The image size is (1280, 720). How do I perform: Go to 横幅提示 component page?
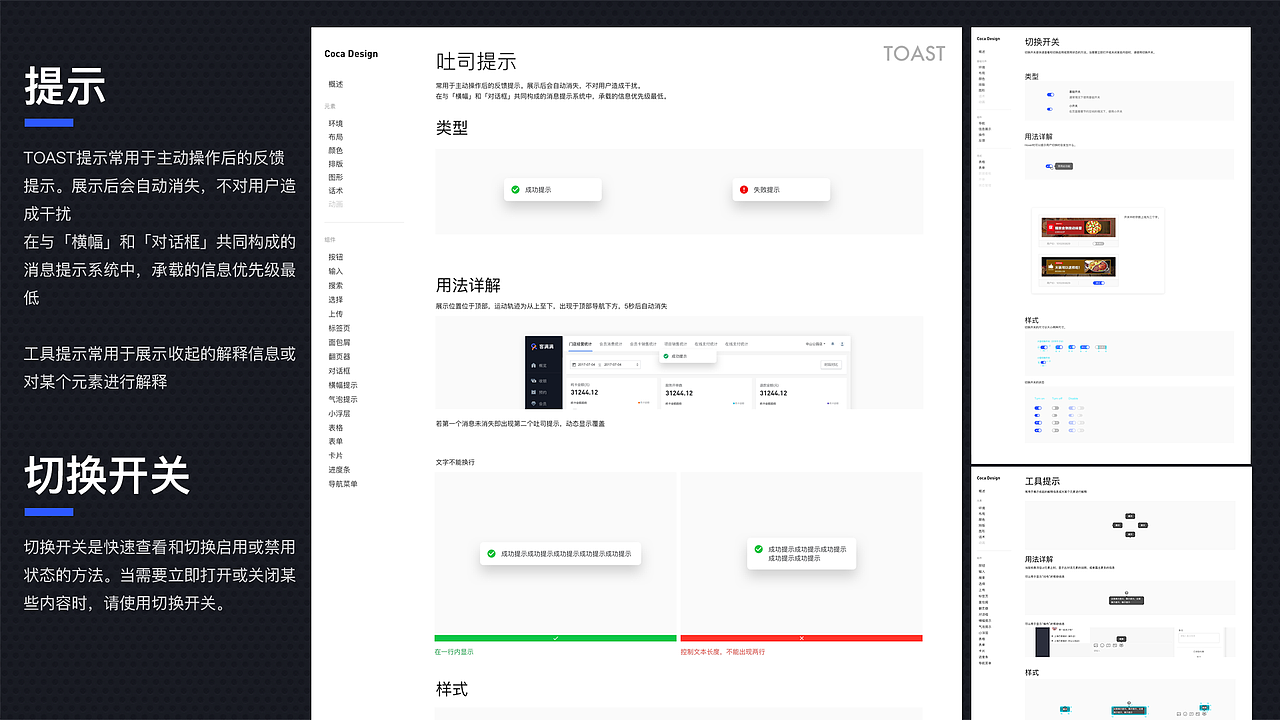343,385
